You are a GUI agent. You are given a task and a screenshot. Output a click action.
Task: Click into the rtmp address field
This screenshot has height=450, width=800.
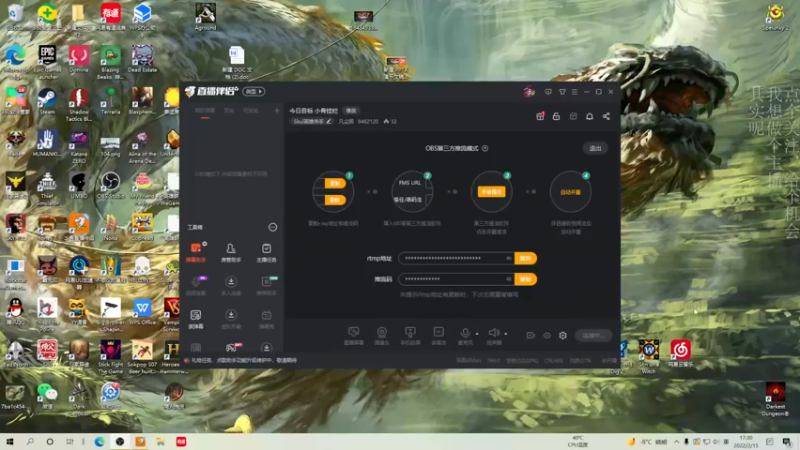pyautogui.click(x=456, y=258)
